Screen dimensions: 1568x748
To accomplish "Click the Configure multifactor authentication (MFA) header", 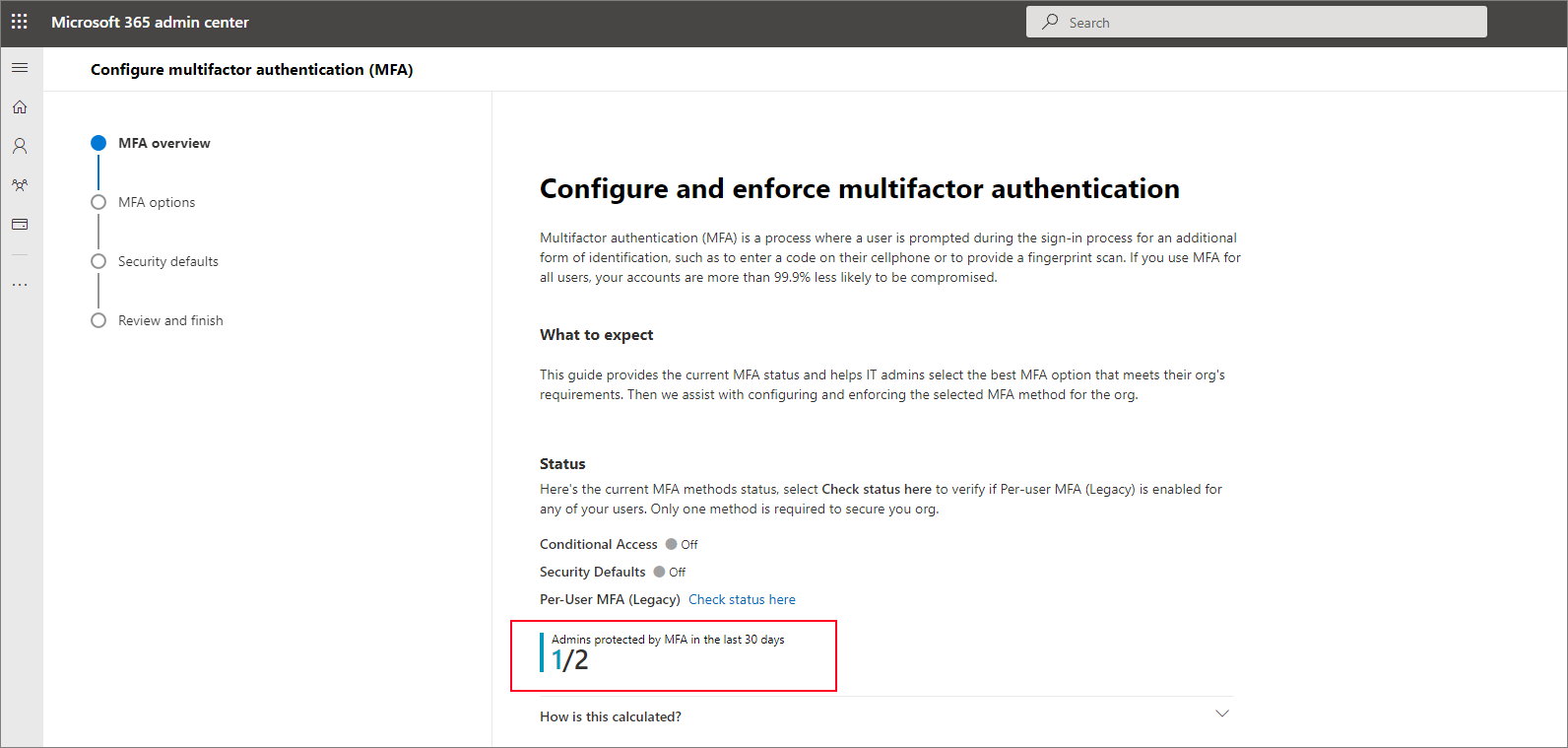I will coord(252,69).
